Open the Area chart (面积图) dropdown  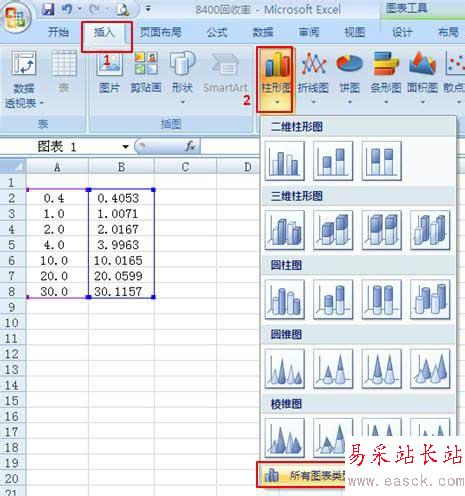click(422, 78)
